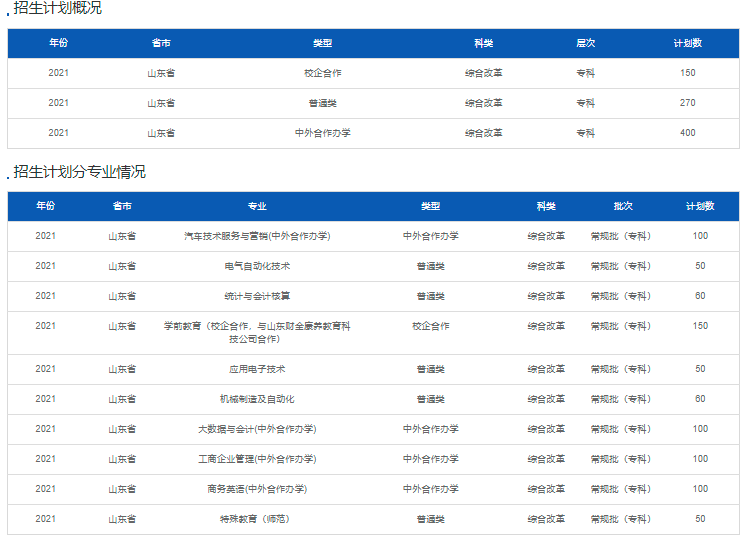Click 常规批（专科）in 商务英语 row
Viewport: 751px width, 541px height.
621,489
